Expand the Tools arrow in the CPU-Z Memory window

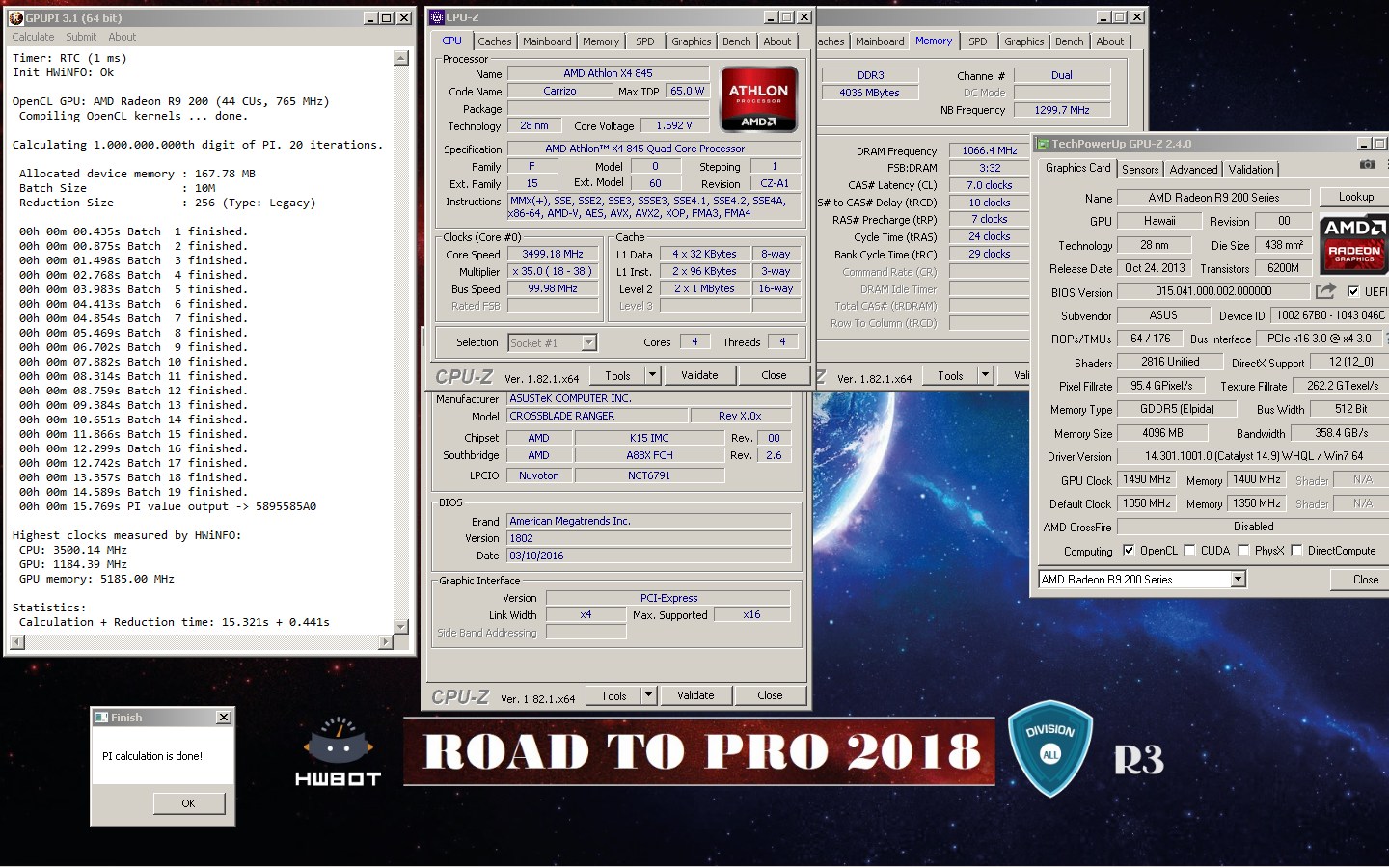click(x=985, y=375)
